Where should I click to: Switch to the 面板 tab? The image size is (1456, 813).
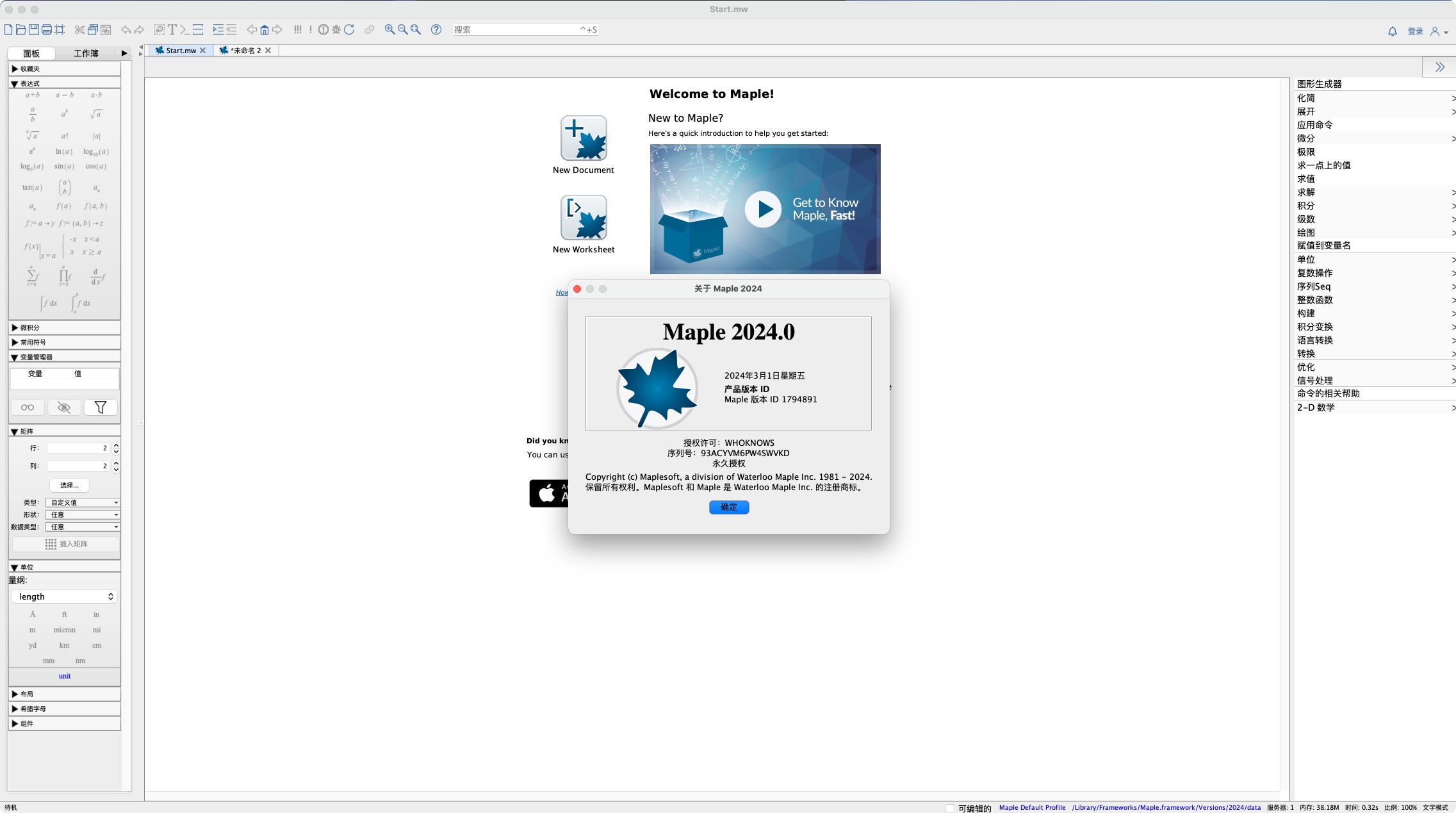click(31, 53)
